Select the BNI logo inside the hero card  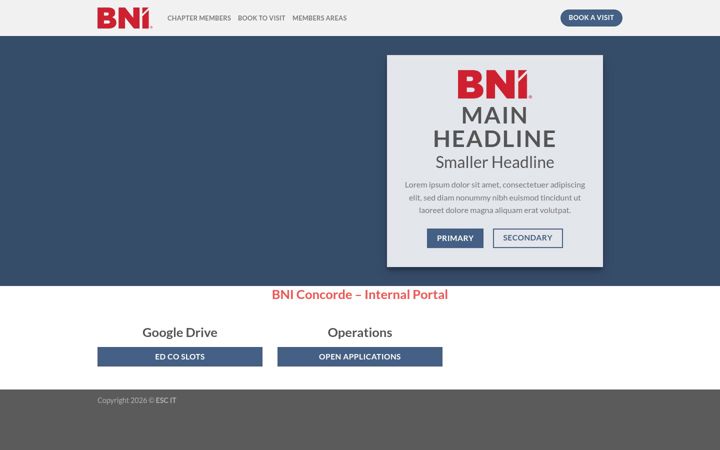(x=495, y=84)
